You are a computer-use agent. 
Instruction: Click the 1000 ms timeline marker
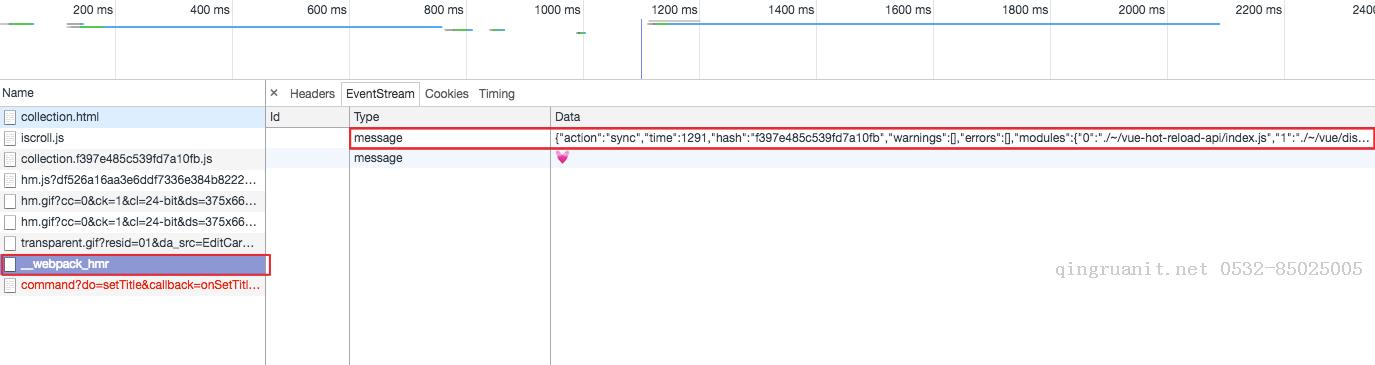tap(558, 10)
